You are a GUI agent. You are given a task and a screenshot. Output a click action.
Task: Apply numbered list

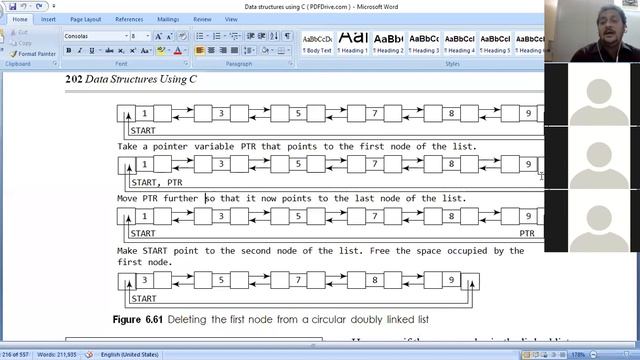pyautogui.click(x=217, y=36)
